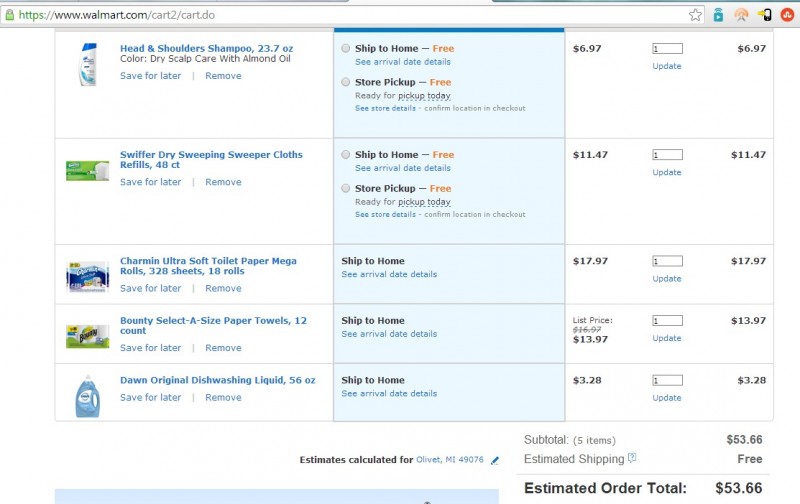This screenshot has height=504, width=800.
Task: Open Swiffer Dry Sweeping Cloths Refills link
Action: [211, 160]
